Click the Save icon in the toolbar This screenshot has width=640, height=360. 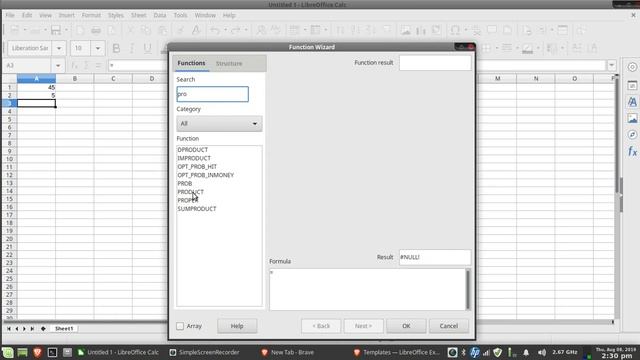[56, 30]
